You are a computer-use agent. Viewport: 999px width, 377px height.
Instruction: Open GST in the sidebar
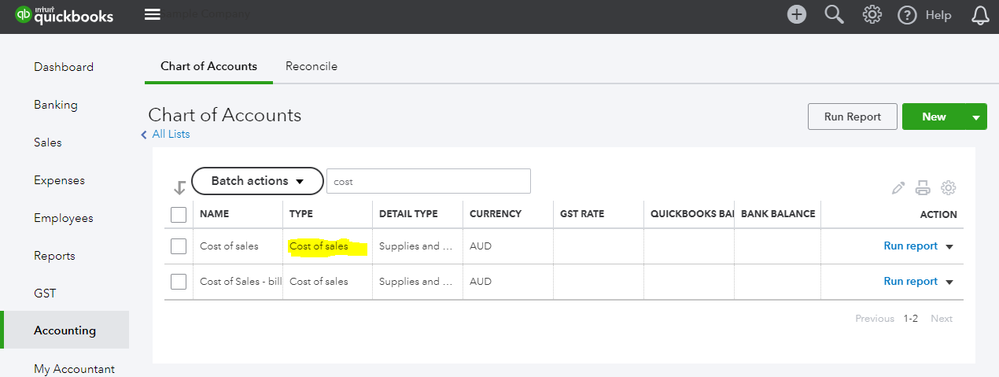(x=45, y=294)
